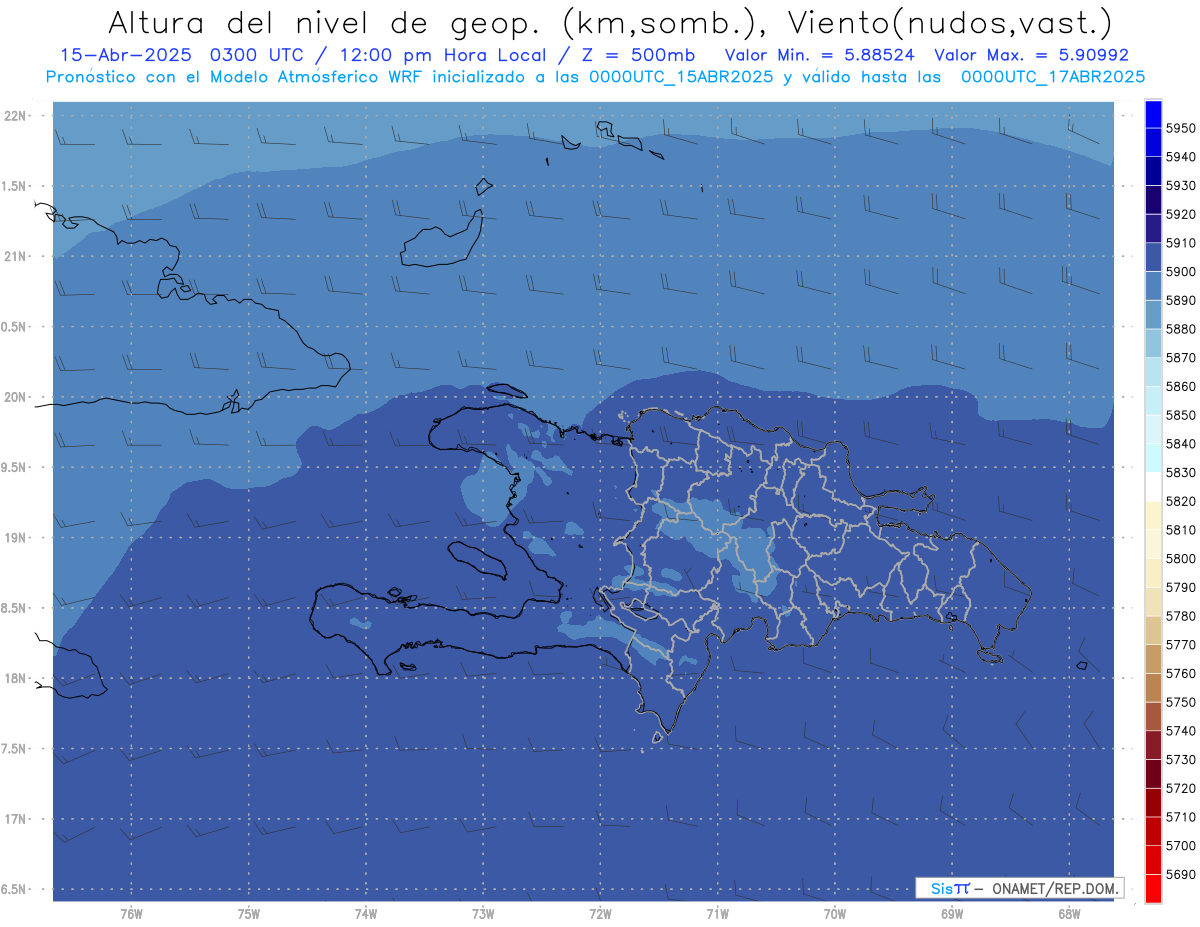
Task: Click the bright blue swatch above 5950
Action: click(1153, 115)
